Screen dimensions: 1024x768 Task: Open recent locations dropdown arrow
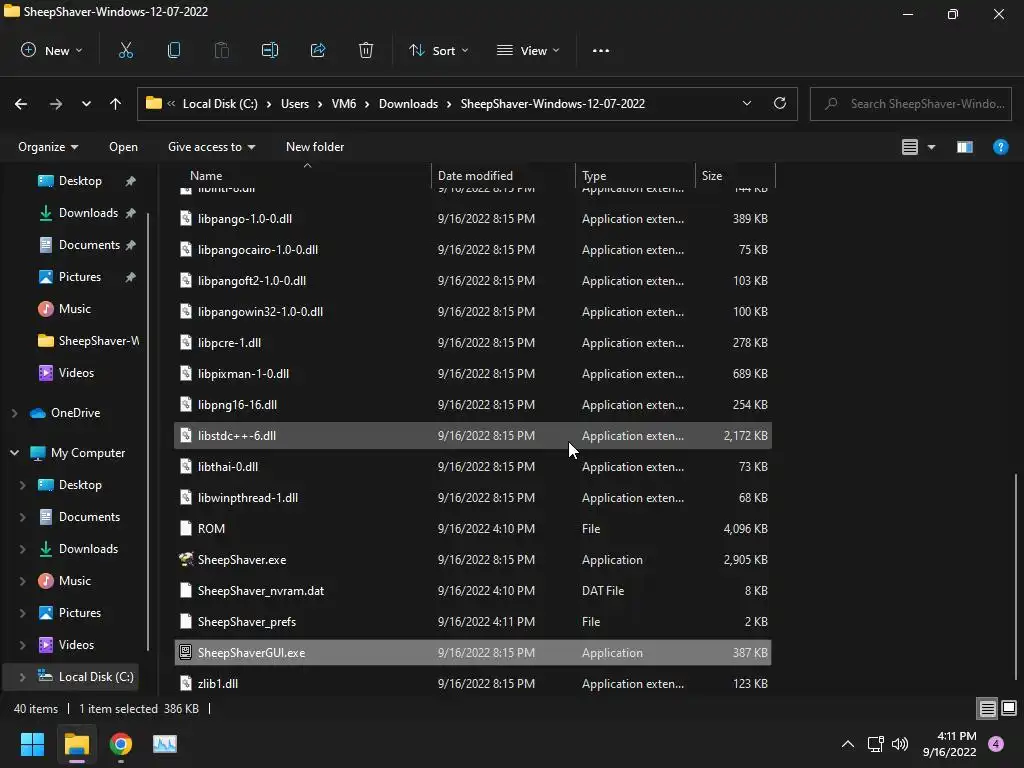tap(86, 104)
